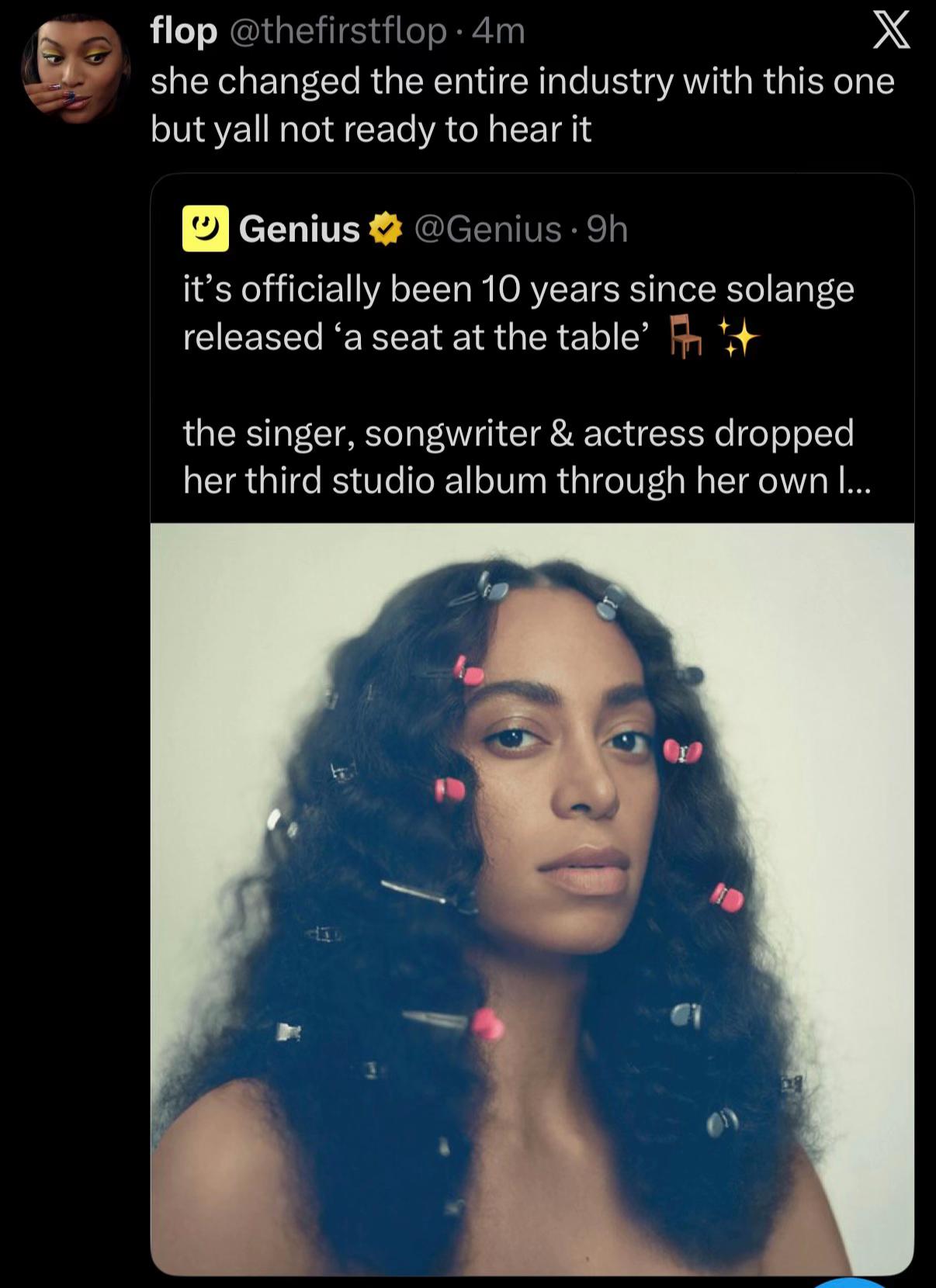
Task: Click 'but yall not ready' text line
Action: point(371,129)
